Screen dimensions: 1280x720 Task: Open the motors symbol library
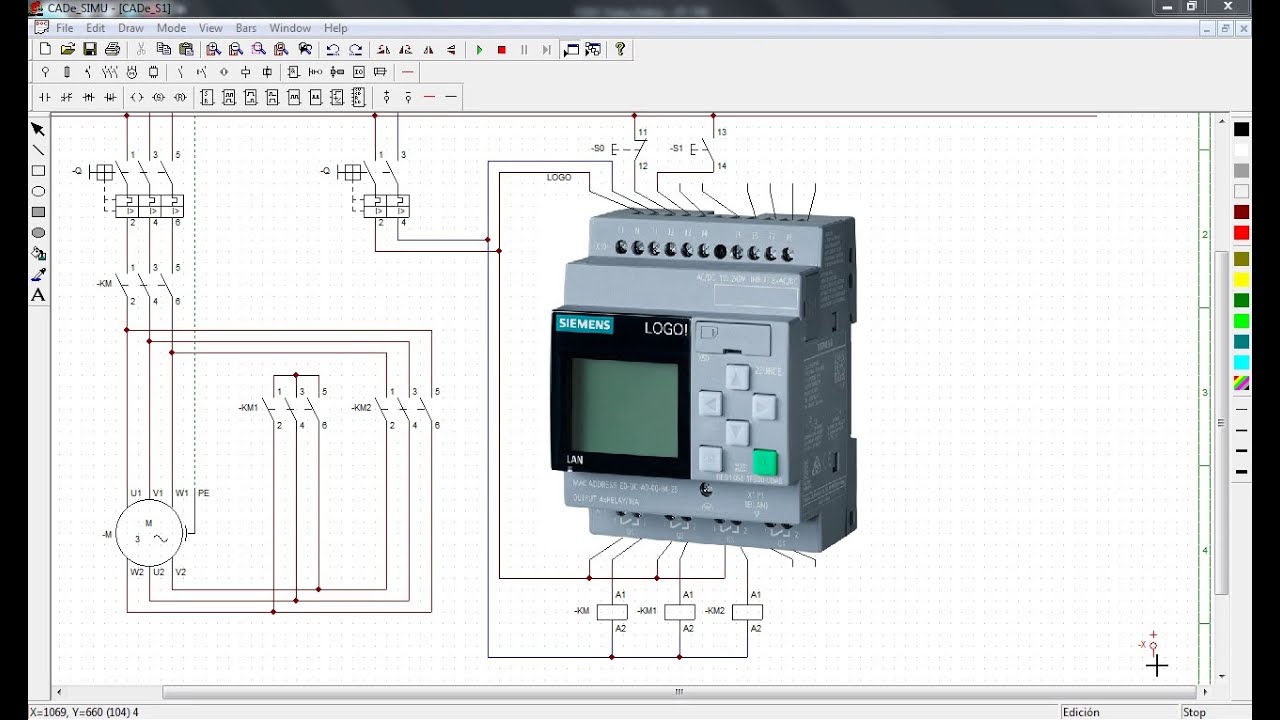pyautogui.click(x=131, y=72)
